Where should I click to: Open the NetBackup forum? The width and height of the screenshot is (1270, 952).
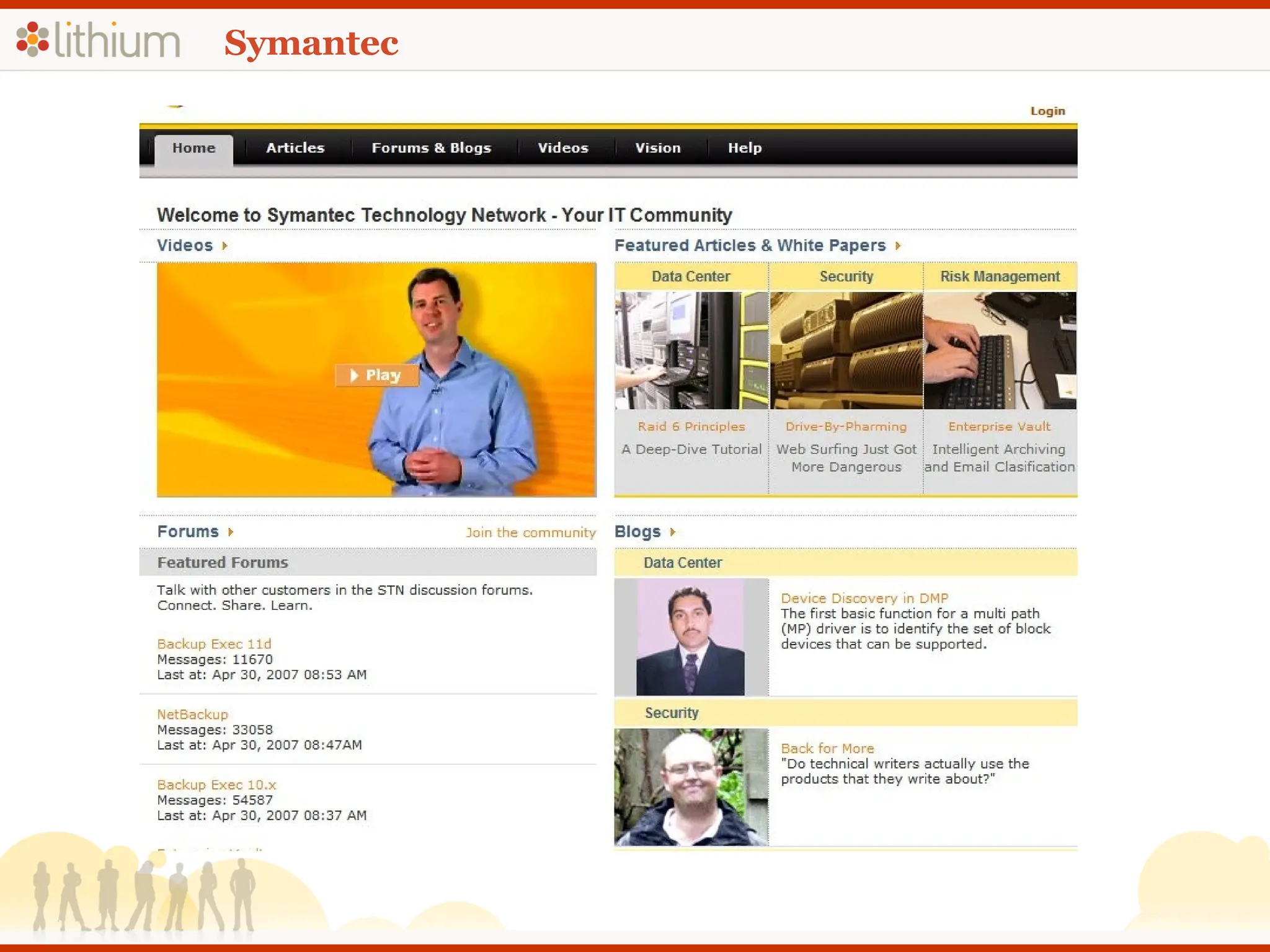tap(192, 714)
